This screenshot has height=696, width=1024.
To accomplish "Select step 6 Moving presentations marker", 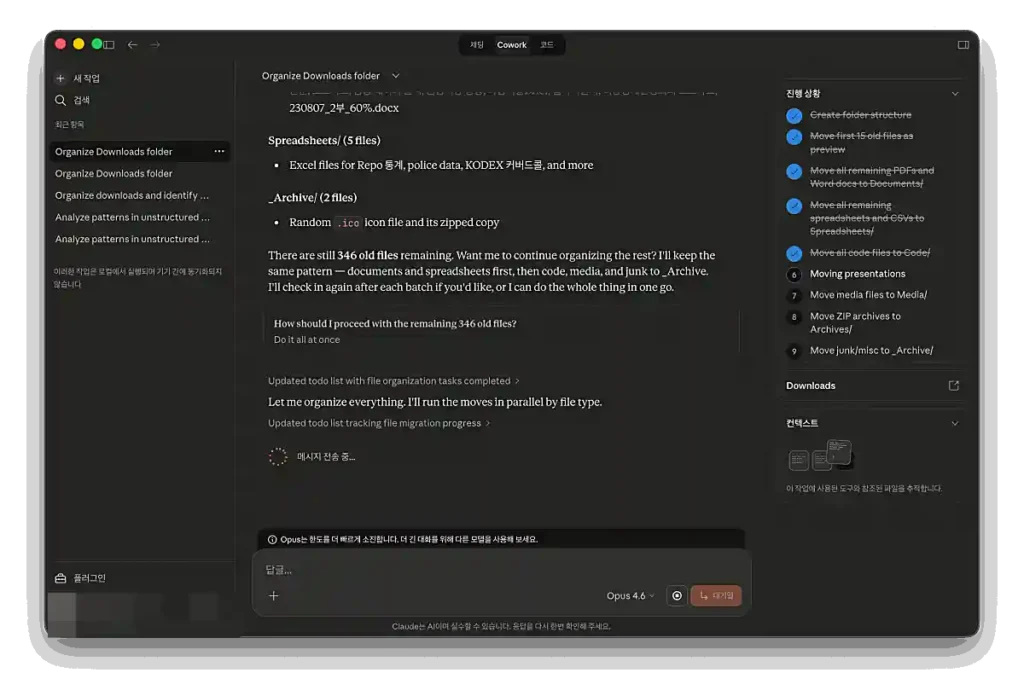I will pyautogui.click(x=794, y=274).
